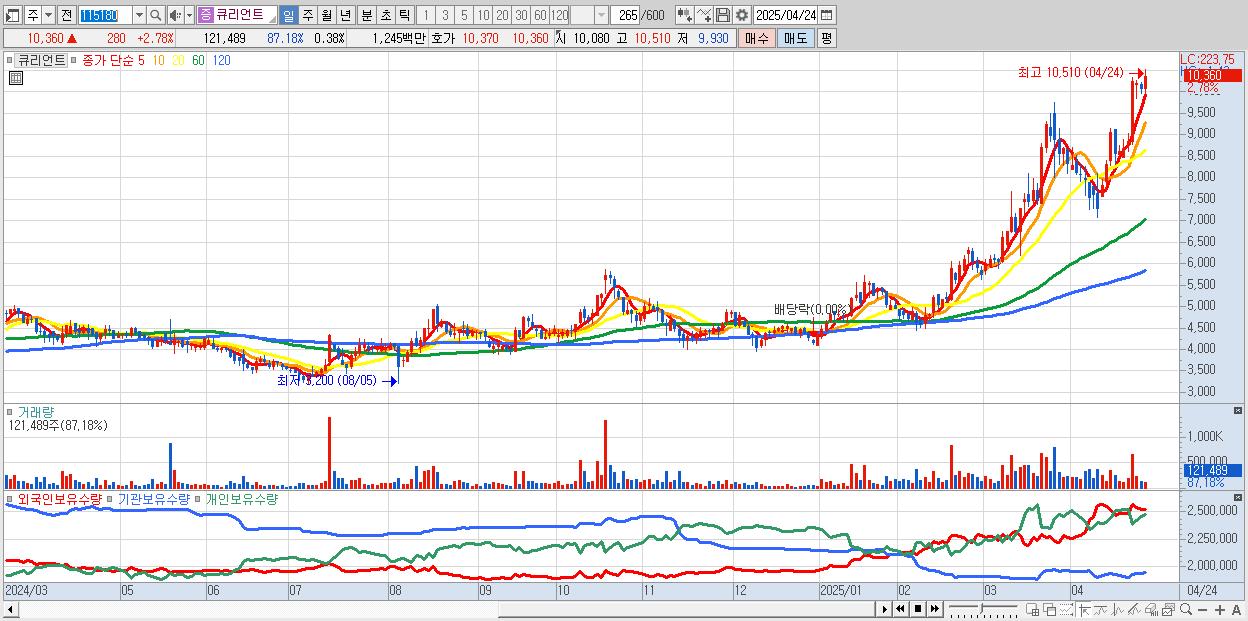Select interval 5 button
Viewport: 1248px width, 621px height.
(x=464, y=15)
